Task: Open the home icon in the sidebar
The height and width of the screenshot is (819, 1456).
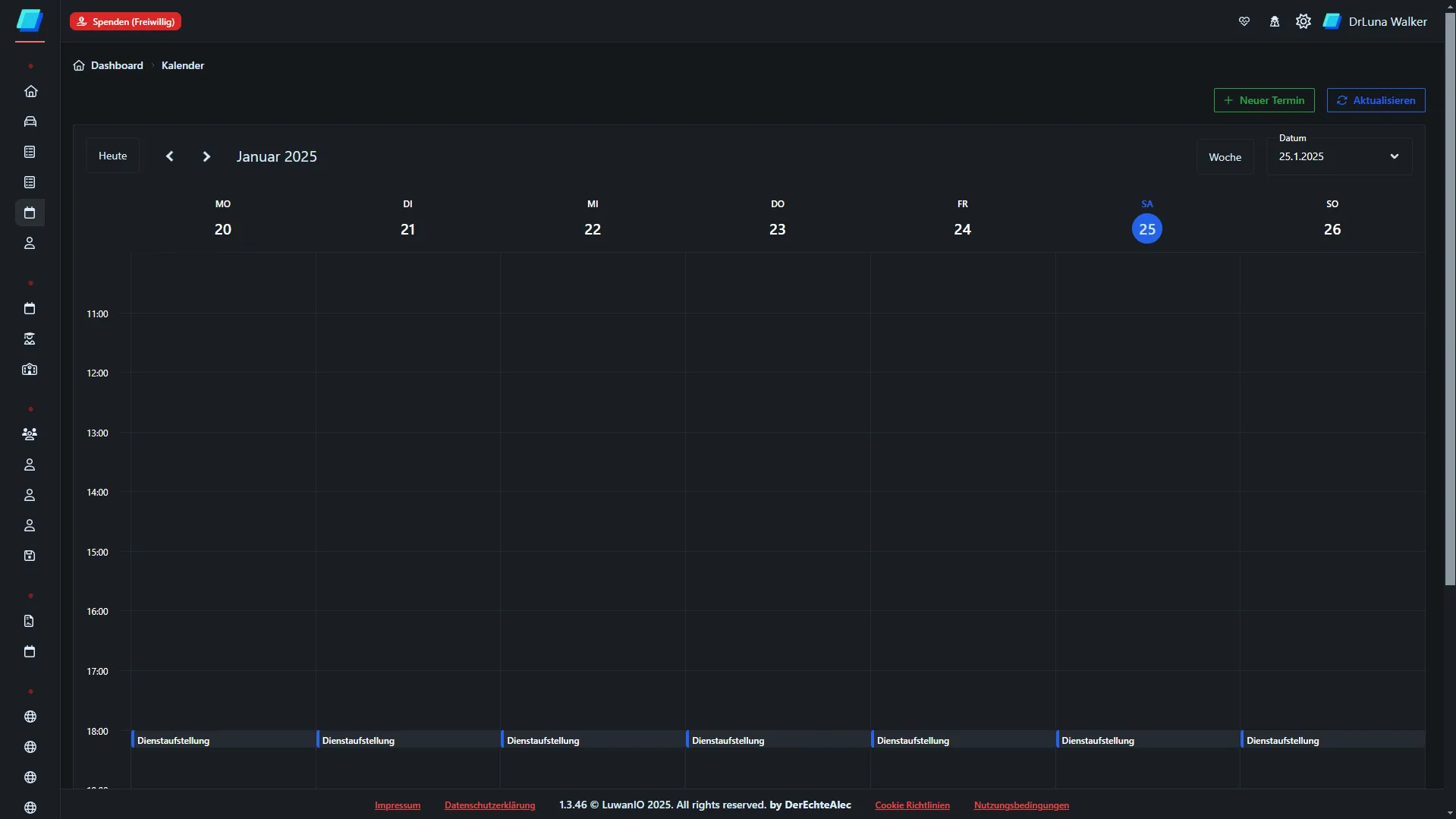Action: pos(30,91)
